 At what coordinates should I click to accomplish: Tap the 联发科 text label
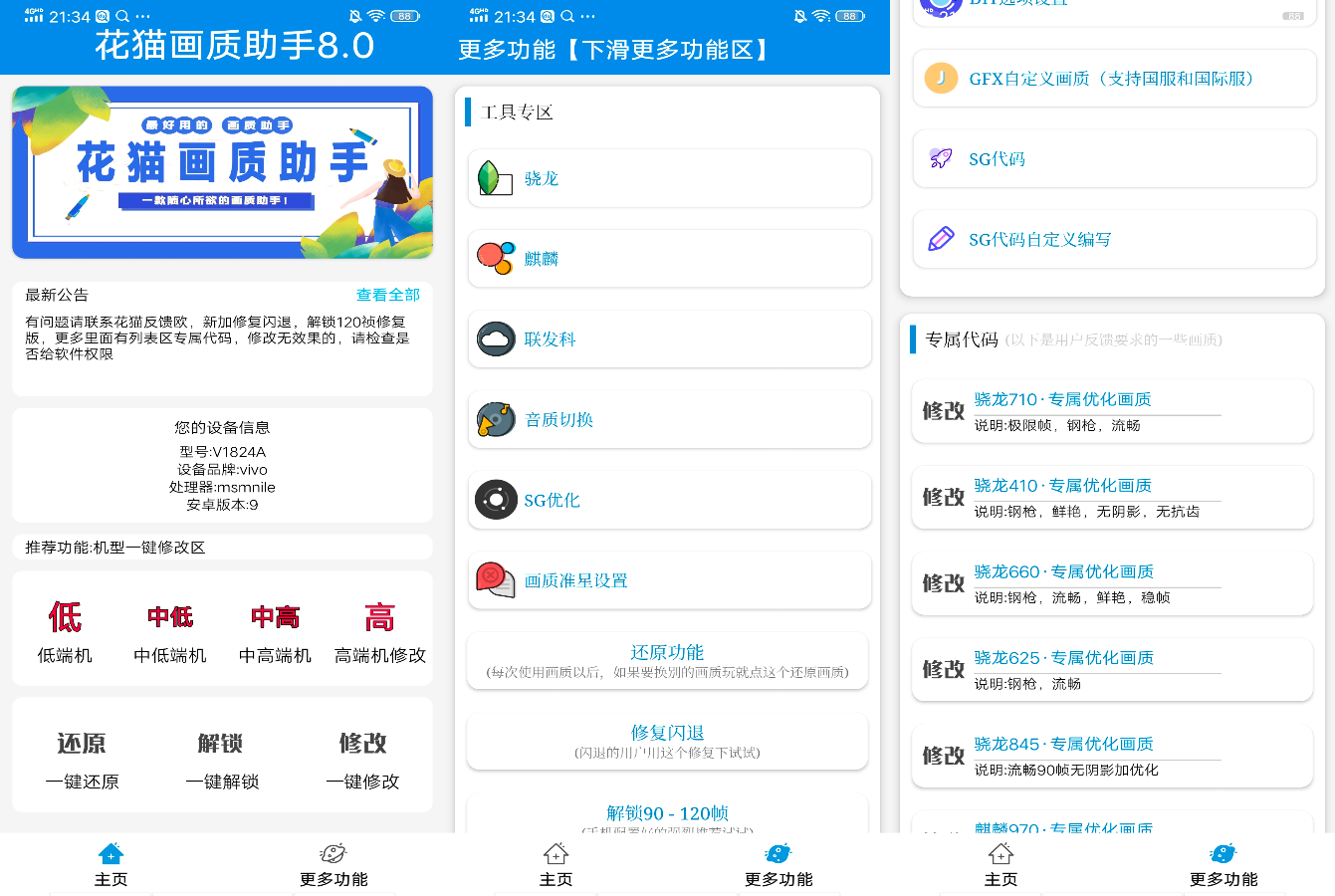pos(550,339)
